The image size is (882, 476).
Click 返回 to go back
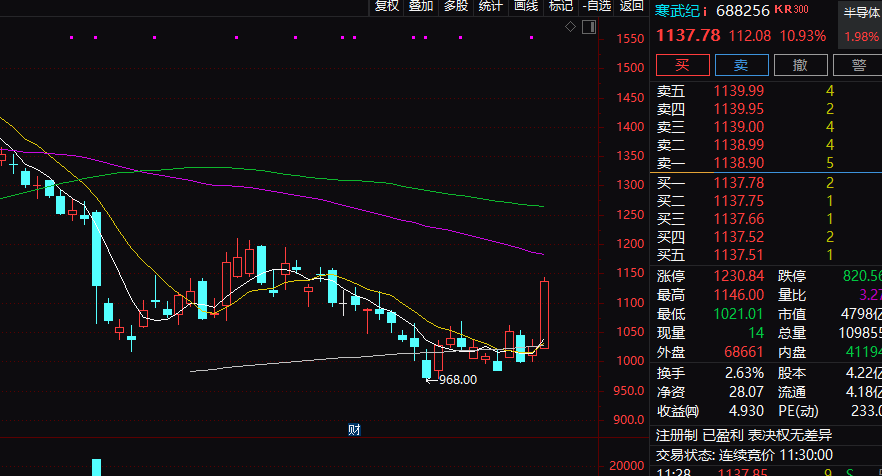pos(632,6)
